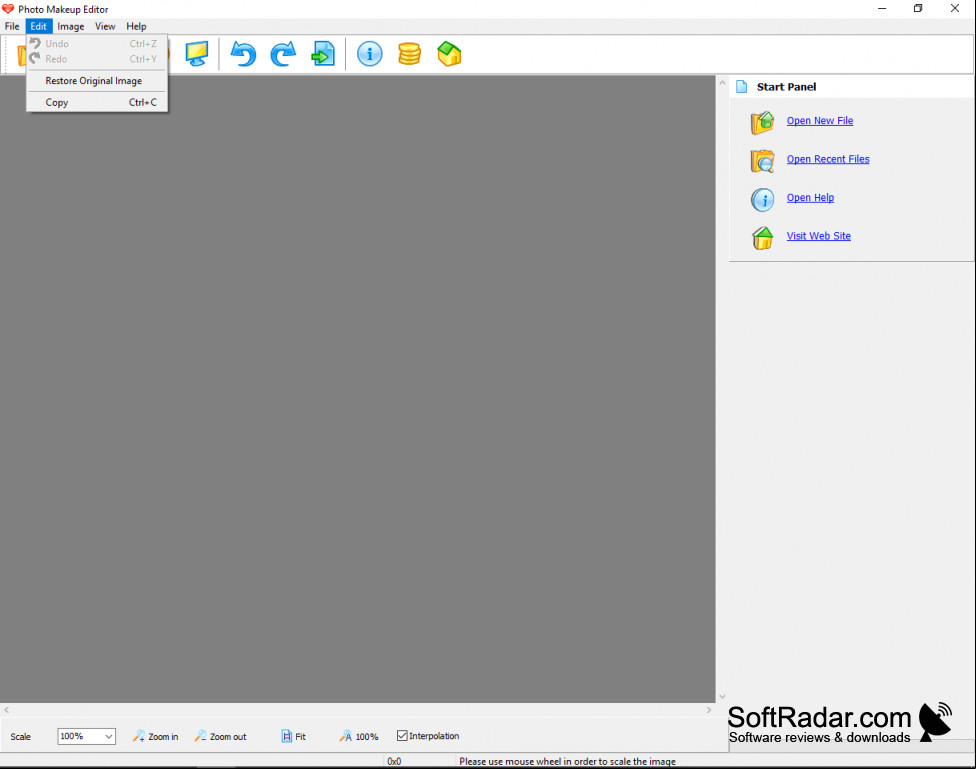976x769 pixels.
Task: Close the open Edit menu
Action: 39,26
